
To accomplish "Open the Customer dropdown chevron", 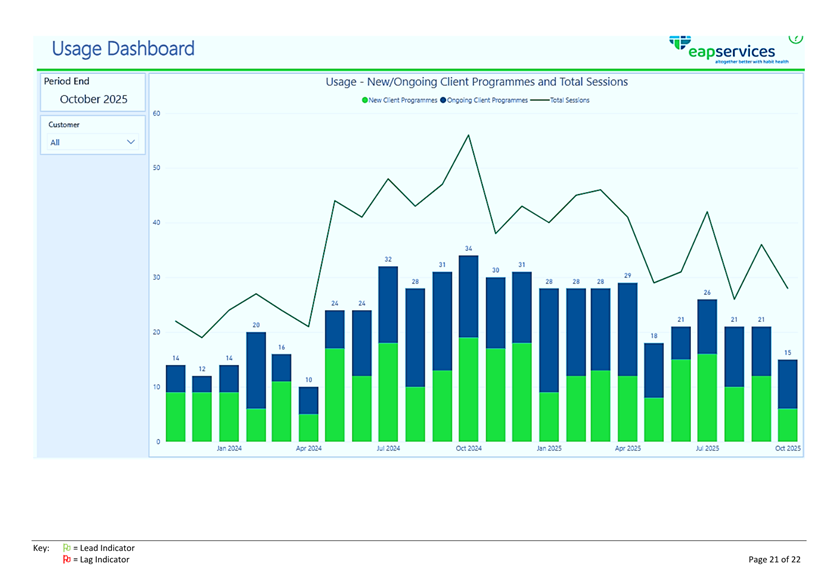I will click(x=131, y=143).
